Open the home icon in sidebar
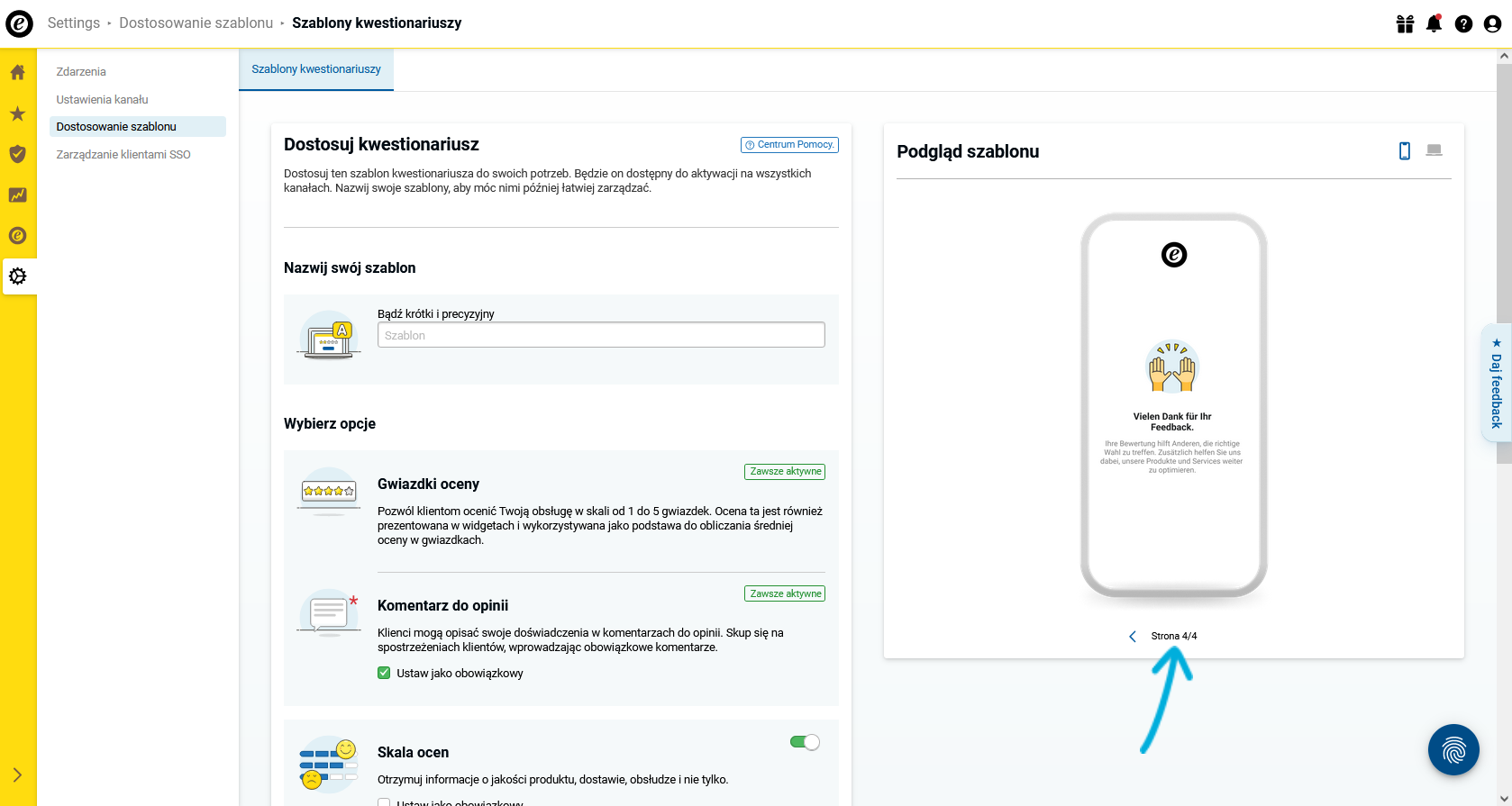Screen dimensions: 1512x806 pos(17,72)
